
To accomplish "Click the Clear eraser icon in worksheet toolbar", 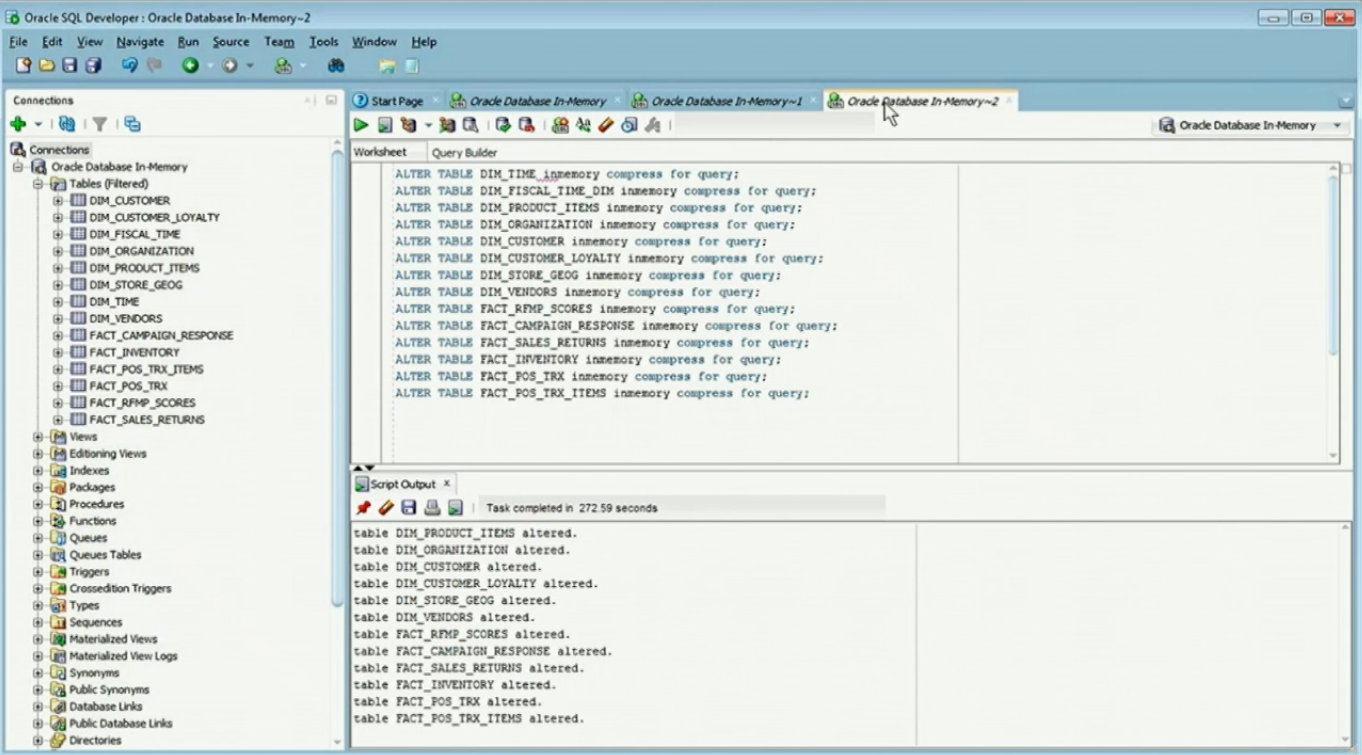I will (x=606, y=125).
